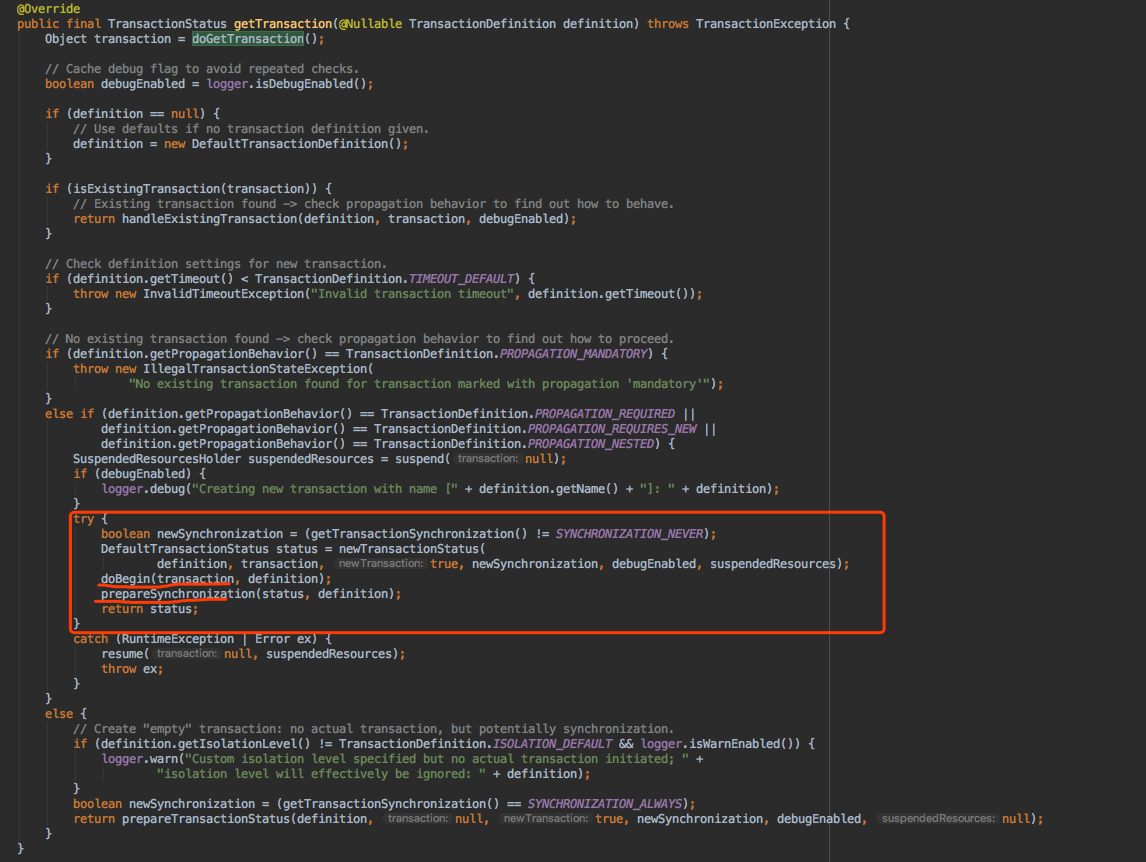This screenshot has width=1146, height=862.
Task: Click 'suspendedResources:' parameter hint
Action: pyautogui.click(x=938, y=819)
